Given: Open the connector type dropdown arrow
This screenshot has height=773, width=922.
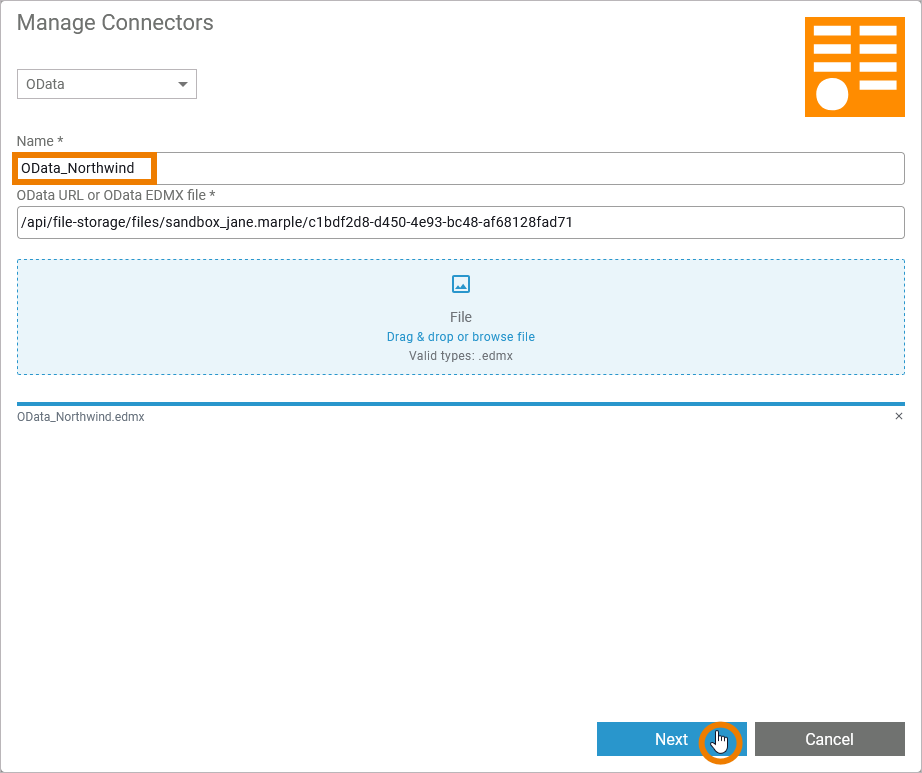Looking at the screenshot, I should [182, 85].
